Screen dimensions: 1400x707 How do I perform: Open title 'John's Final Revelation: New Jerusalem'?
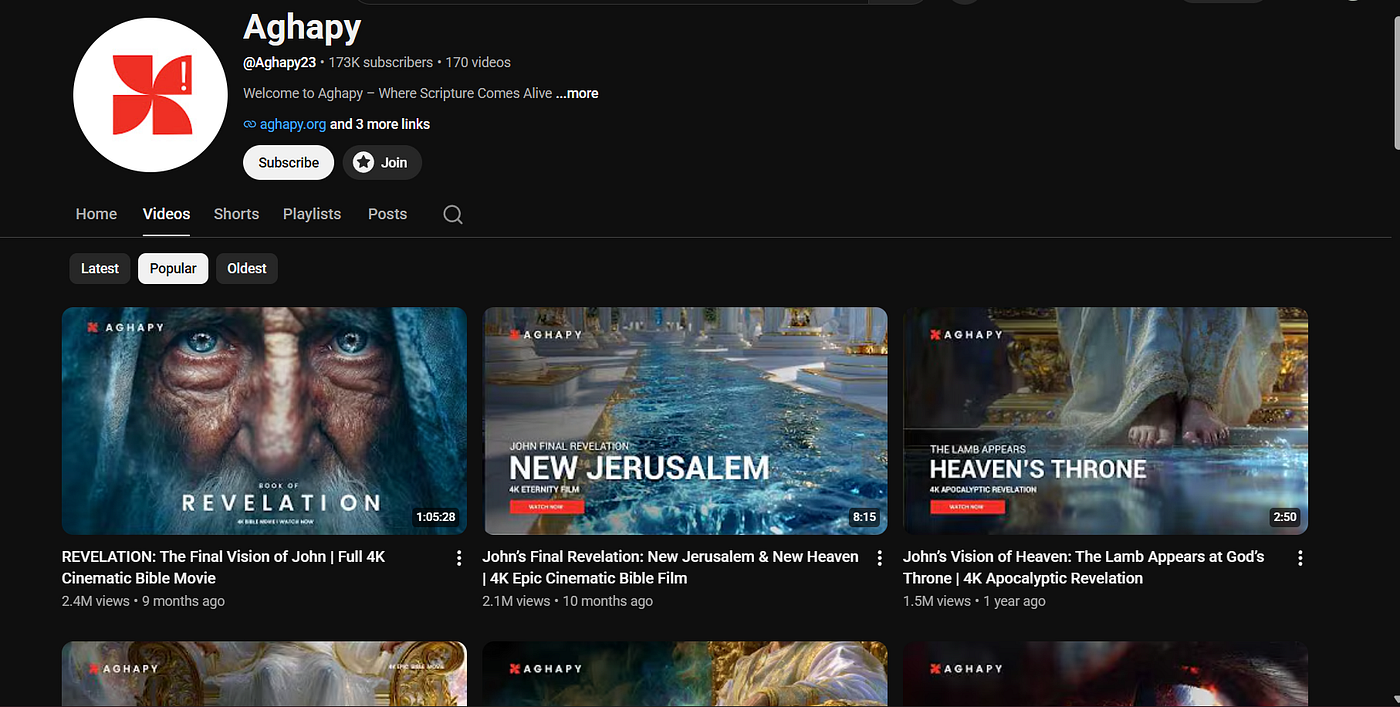point(670,567)
